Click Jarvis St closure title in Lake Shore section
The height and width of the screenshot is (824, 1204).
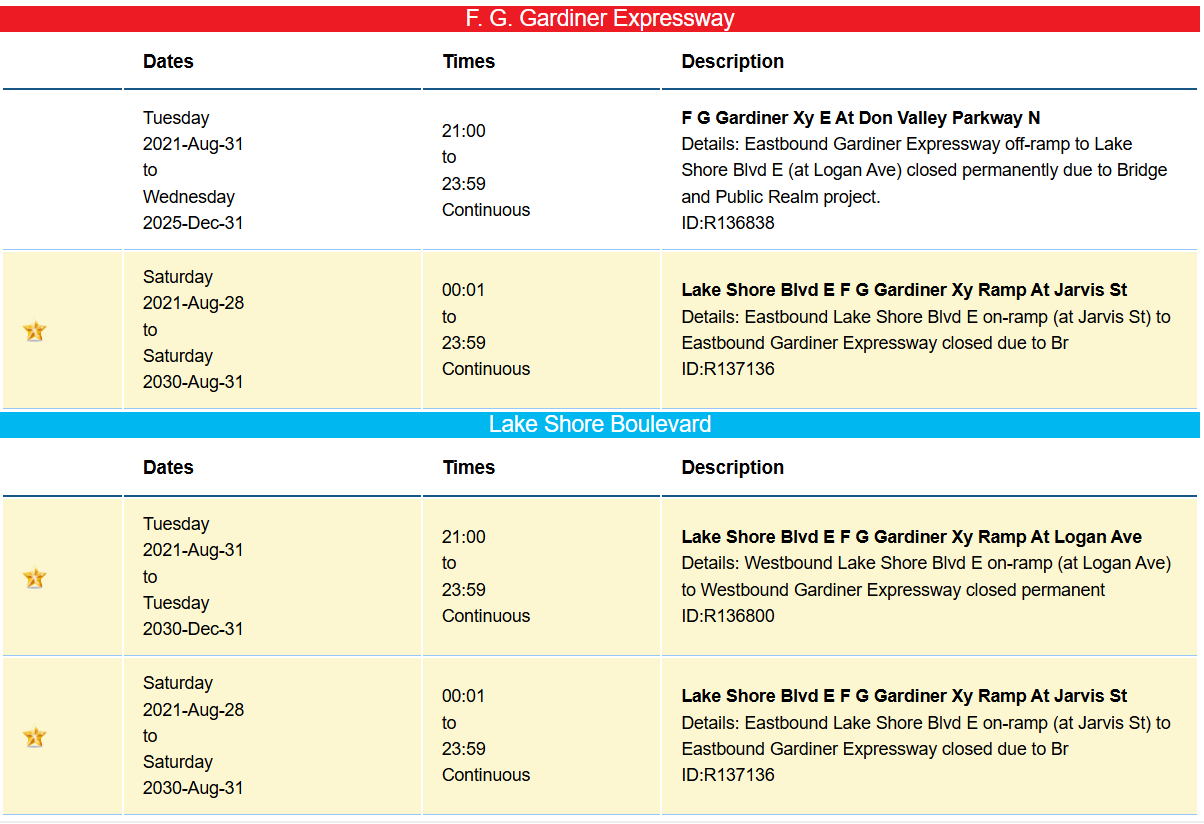(904, 696)
